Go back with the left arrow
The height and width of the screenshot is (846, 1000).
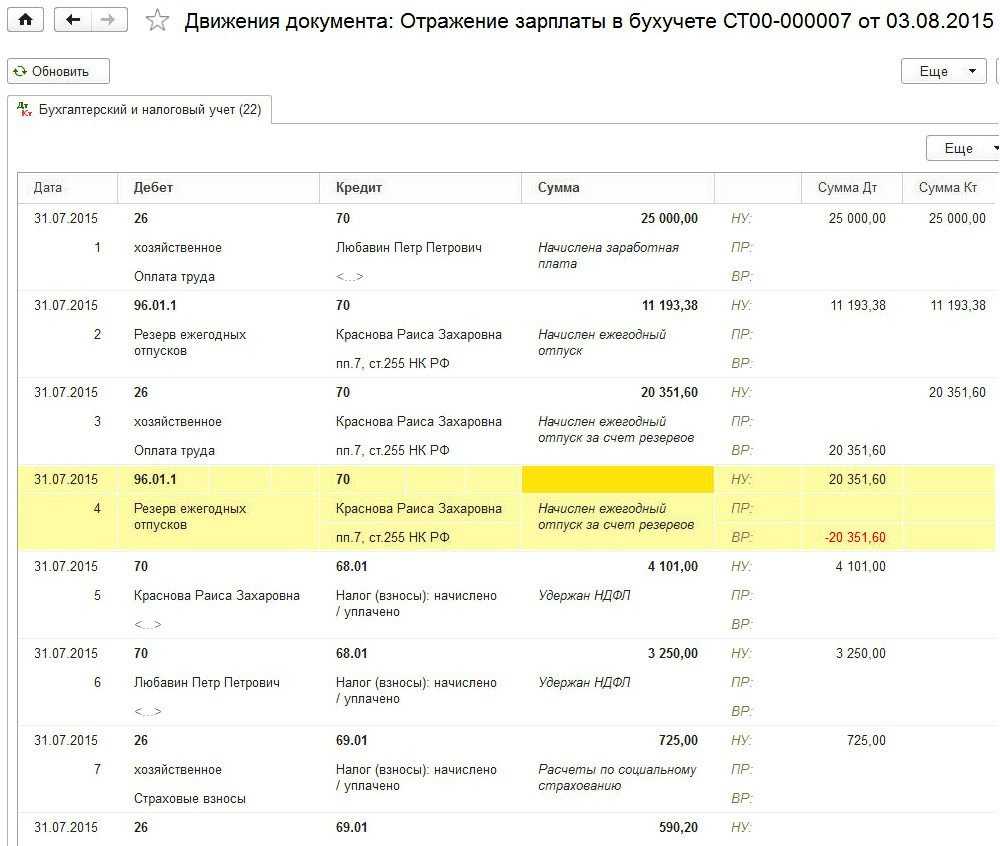pyautogui.click(x=72, y=20)
